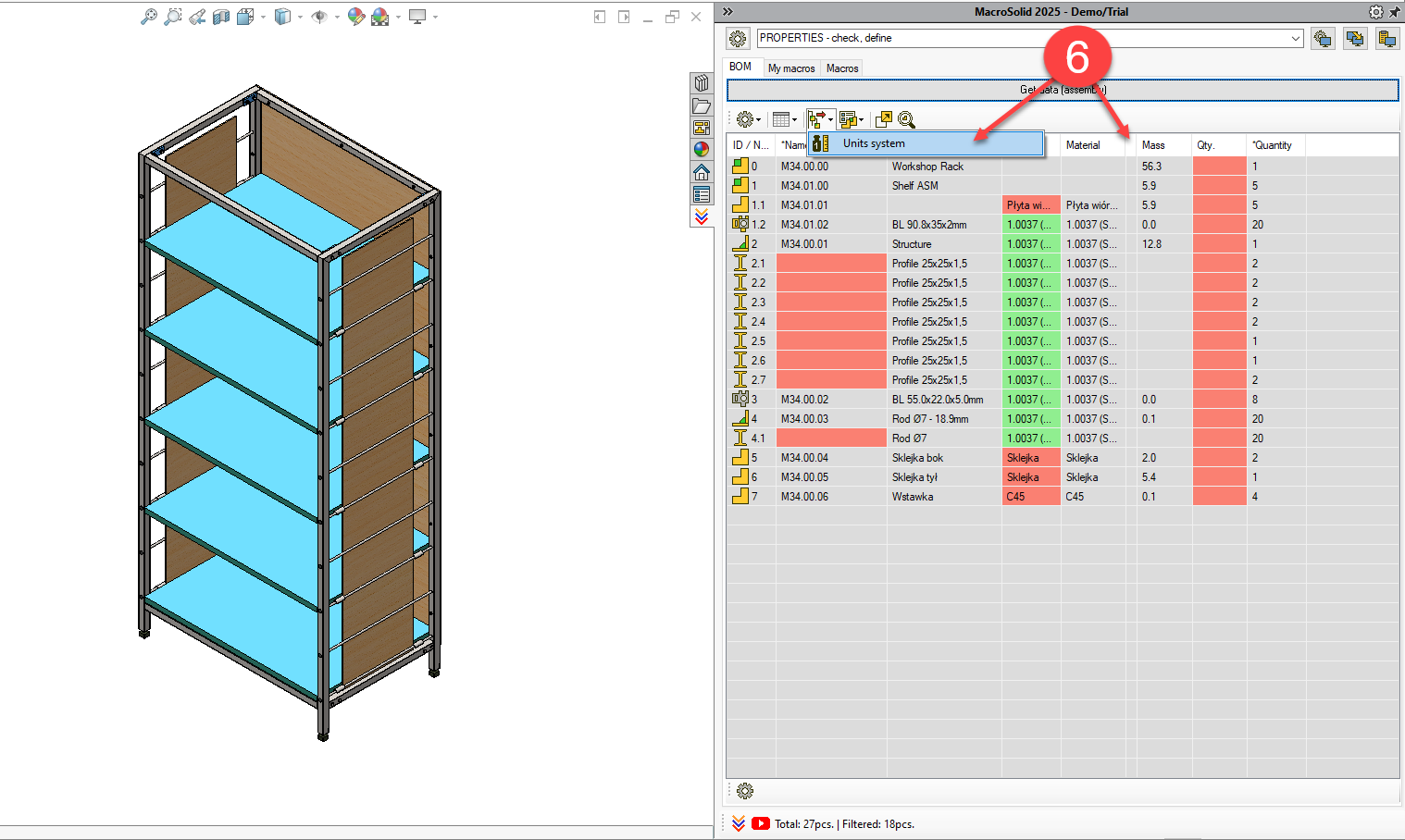Open the PROPERTIES - check, define combo box
This screenshot has width=1405, height=840.
click(x=1030, y=38)
